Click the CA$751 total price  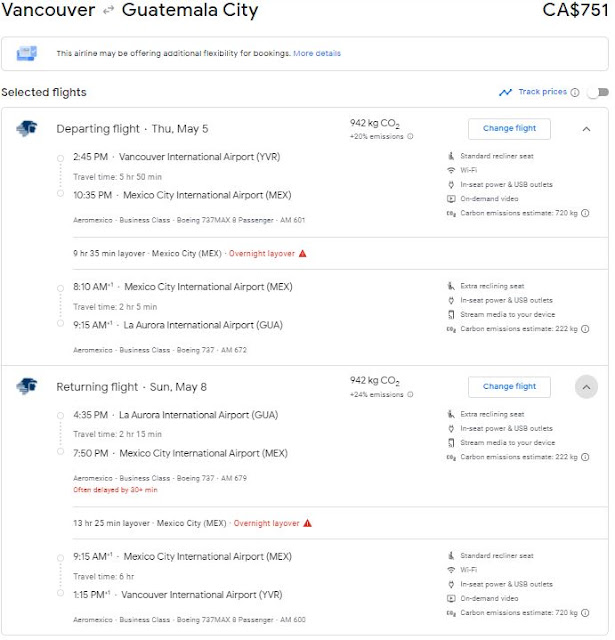(x=575, y=10)
